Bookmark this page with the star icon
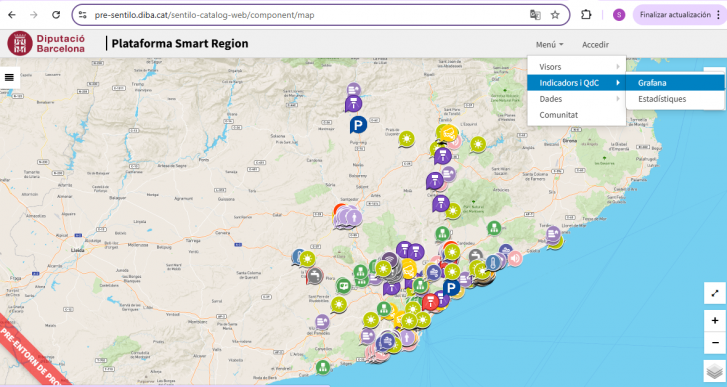This screenshot has height=387, width=727. pyautogui.click(x=555, y=15)
